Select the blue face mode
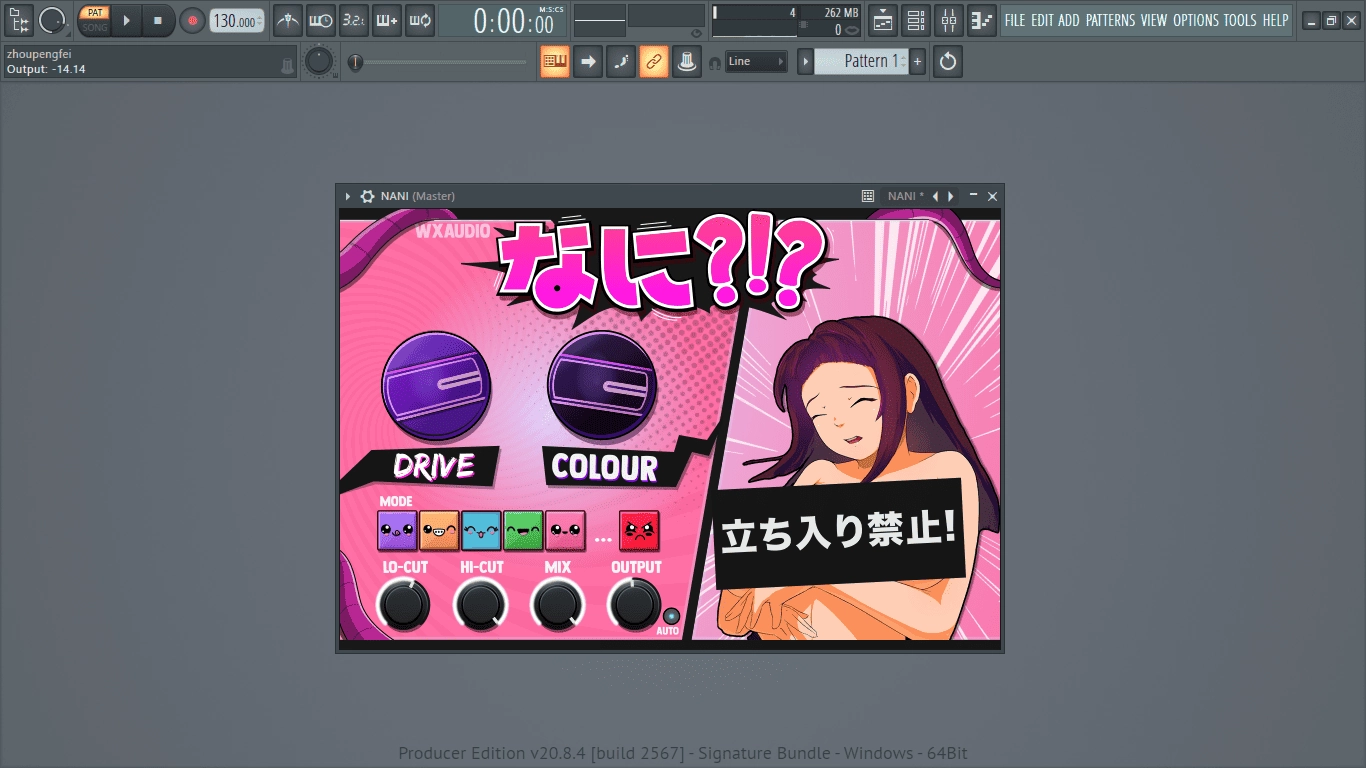The width and height of the screenshot is (1366, 768). pos(481,531)
